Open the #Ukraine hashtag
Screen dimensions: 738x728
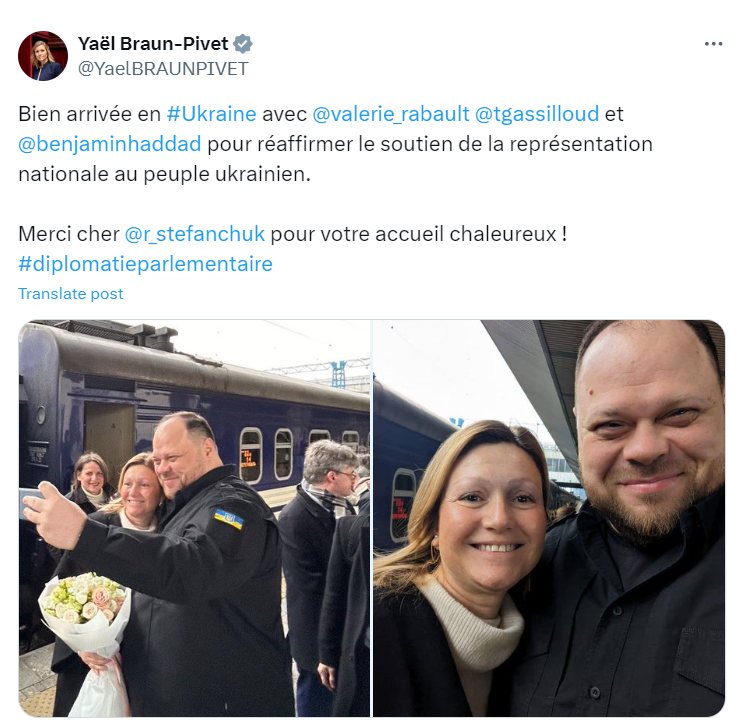211,114
